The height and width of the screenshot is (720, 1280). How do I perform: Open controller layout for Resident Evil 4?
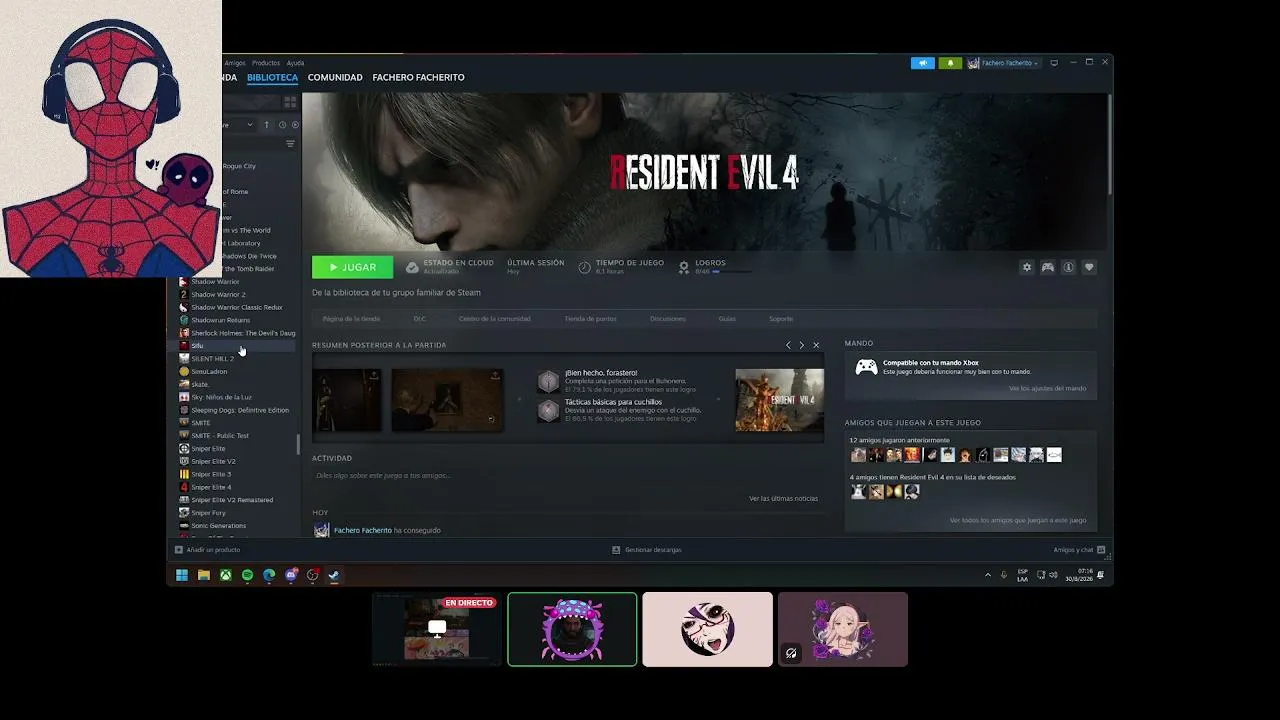click(1047, 267)
